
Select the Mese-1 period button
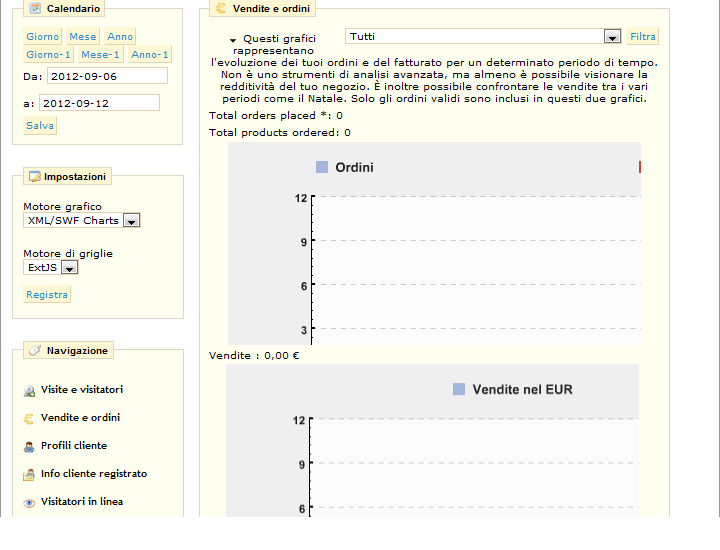coord(101,55)
